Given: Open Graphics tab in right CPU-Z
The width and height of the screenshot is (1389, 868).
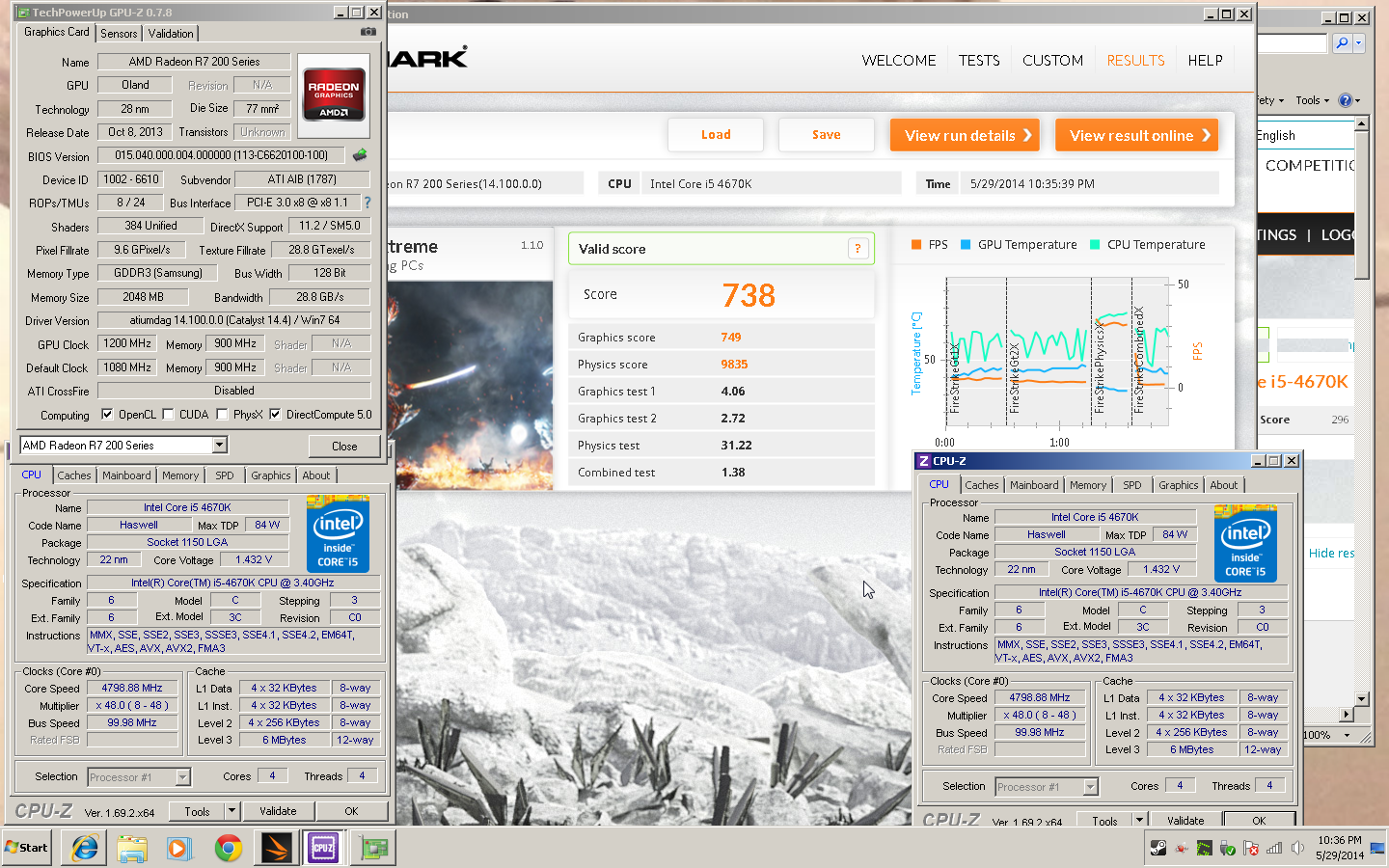Looking at the screenshot, I should coord(1179,485).
